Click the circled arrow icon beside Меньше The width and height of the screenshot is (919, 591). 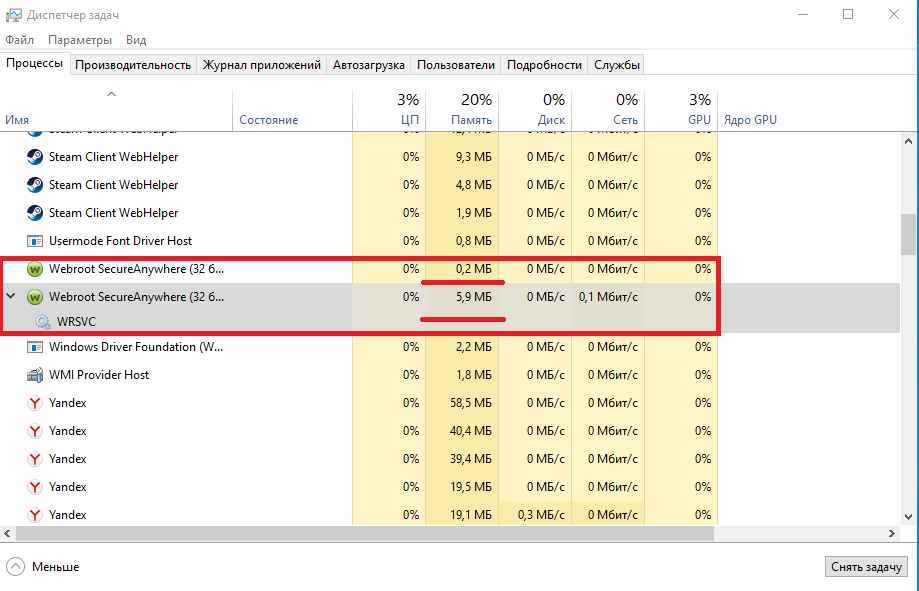coord(15,567)
